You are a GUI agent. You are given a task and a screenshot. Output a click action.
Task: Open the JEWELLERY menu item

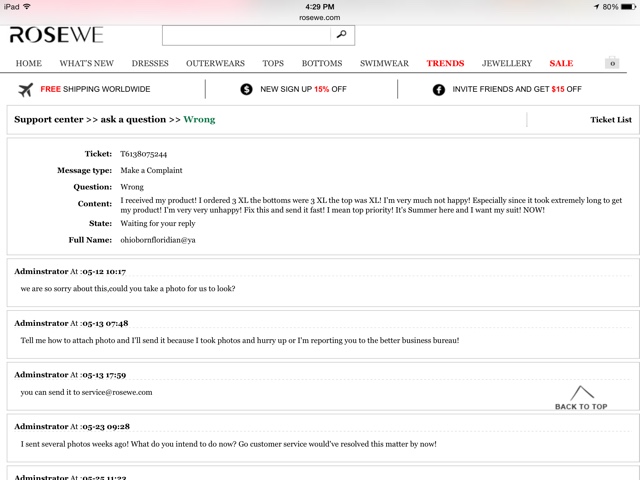click(x=507, y=63)
